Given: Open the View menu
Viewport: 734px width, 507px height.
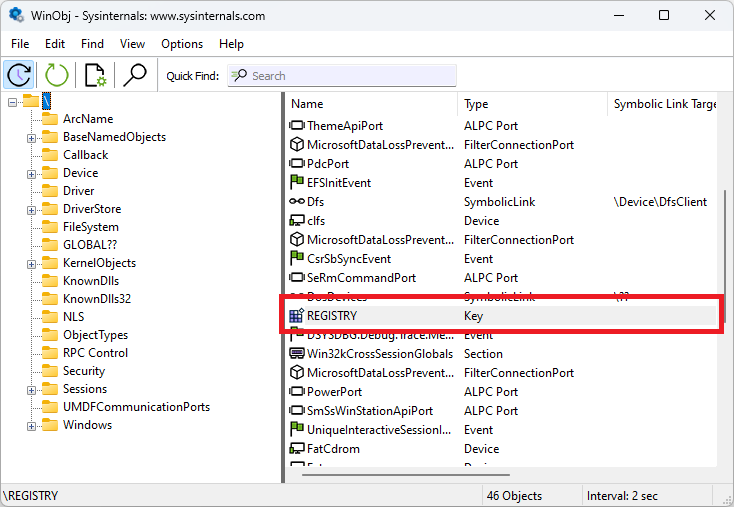Looking at the screenshot, I should pos(132,44).
